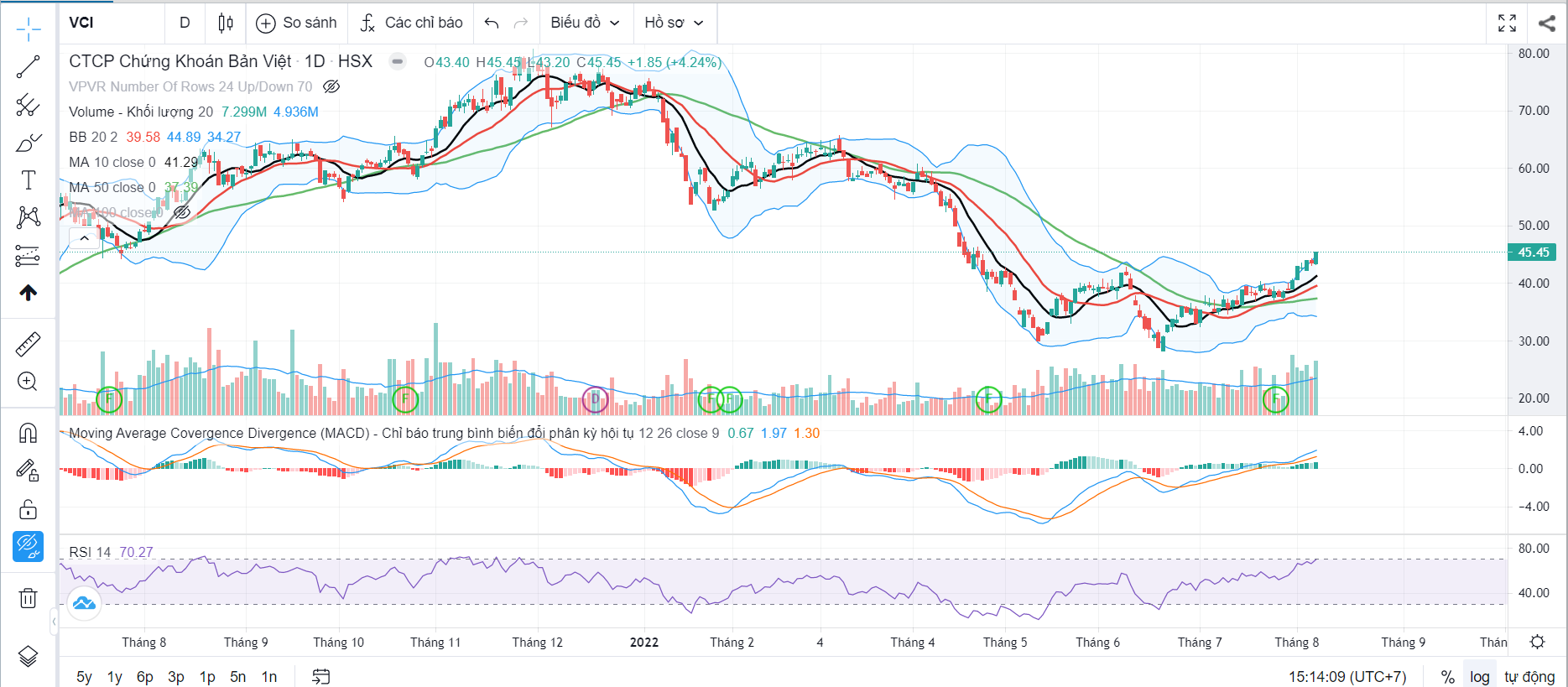This screenshot has width=1568, height=687.
Task: Set time range to 5n
Action: click(x=238, y=676)
